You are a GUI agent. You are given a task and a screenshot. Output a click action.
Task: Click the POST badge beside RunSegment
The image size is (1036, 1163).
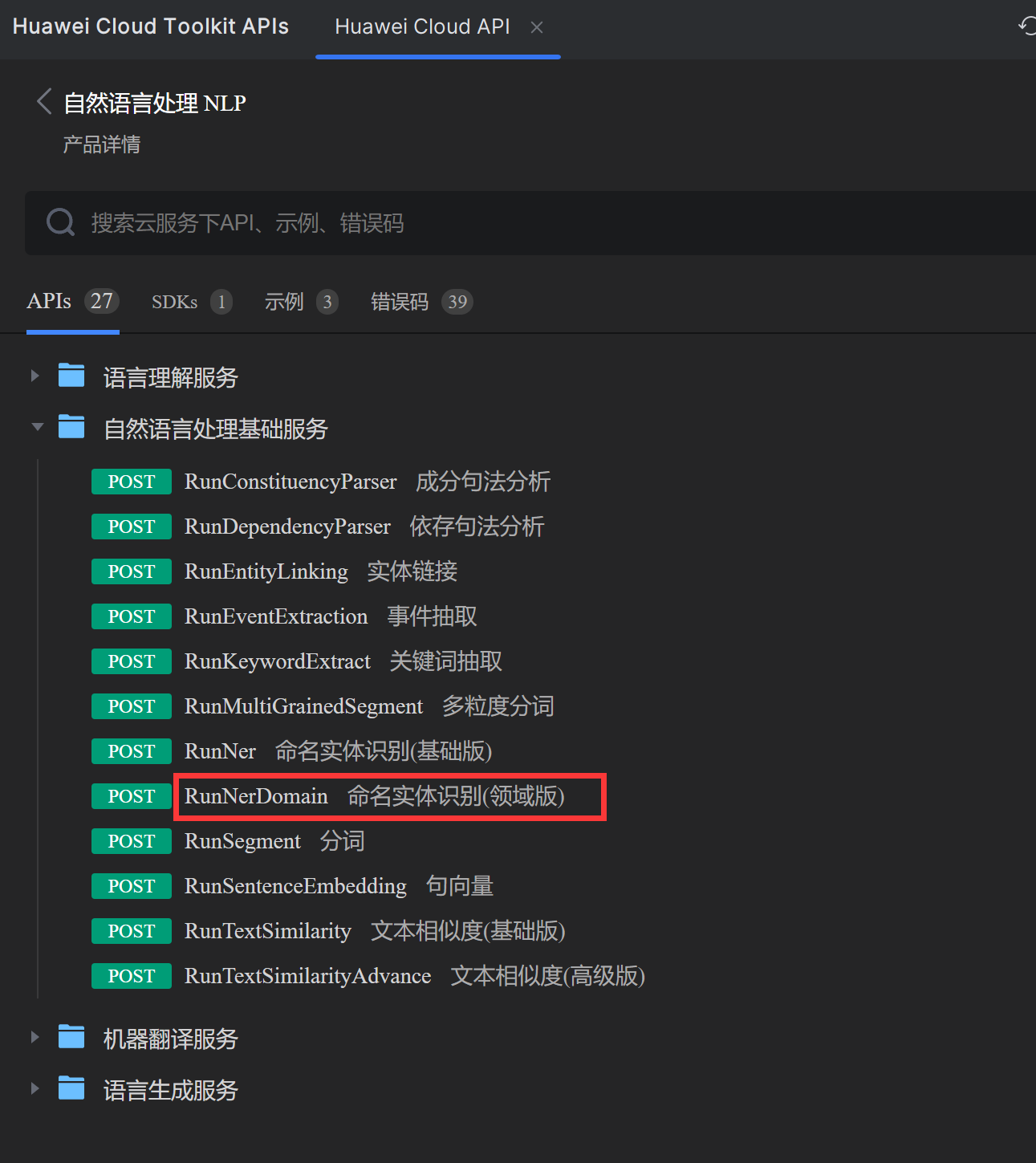[x=132, y=841]
